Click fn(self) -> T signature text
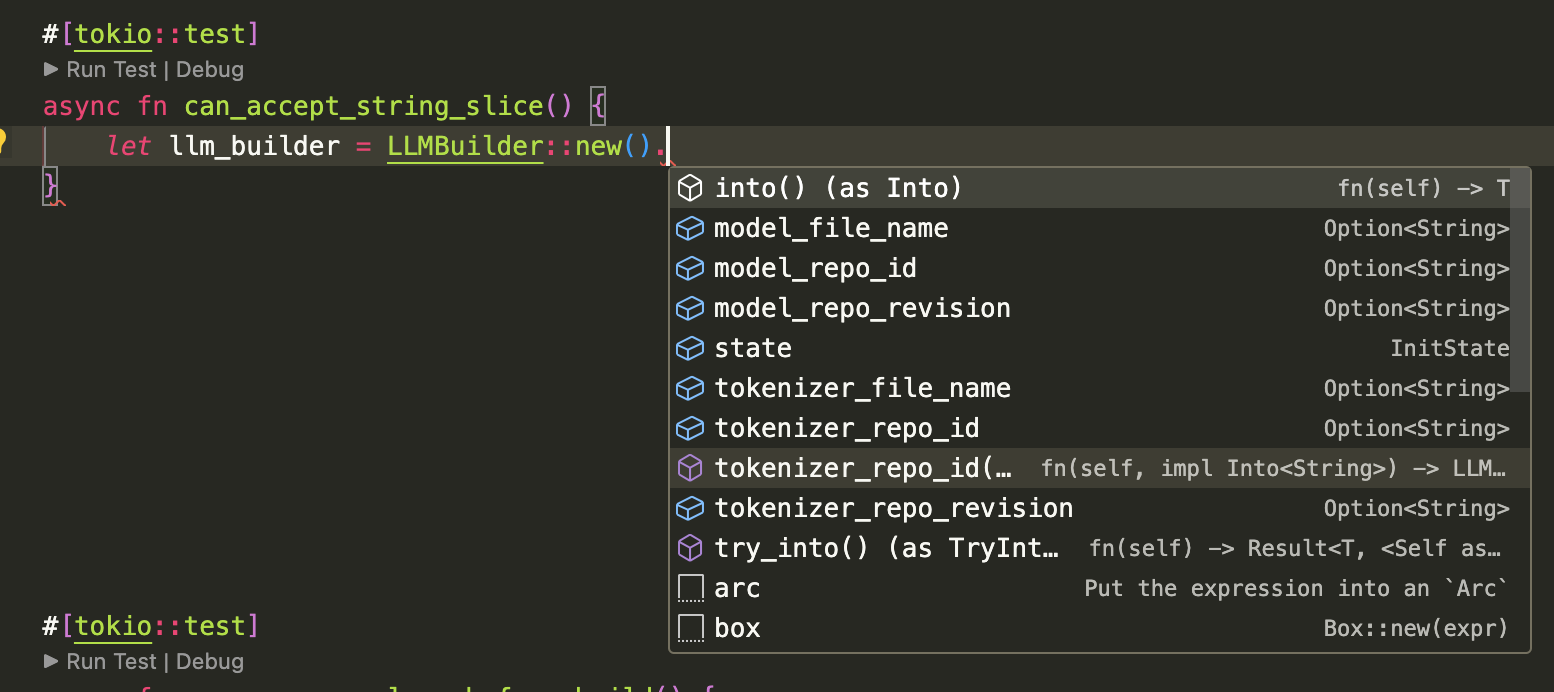This screenshot has width=1554, height=692. pyautogui.click(x=1423, y=188)
